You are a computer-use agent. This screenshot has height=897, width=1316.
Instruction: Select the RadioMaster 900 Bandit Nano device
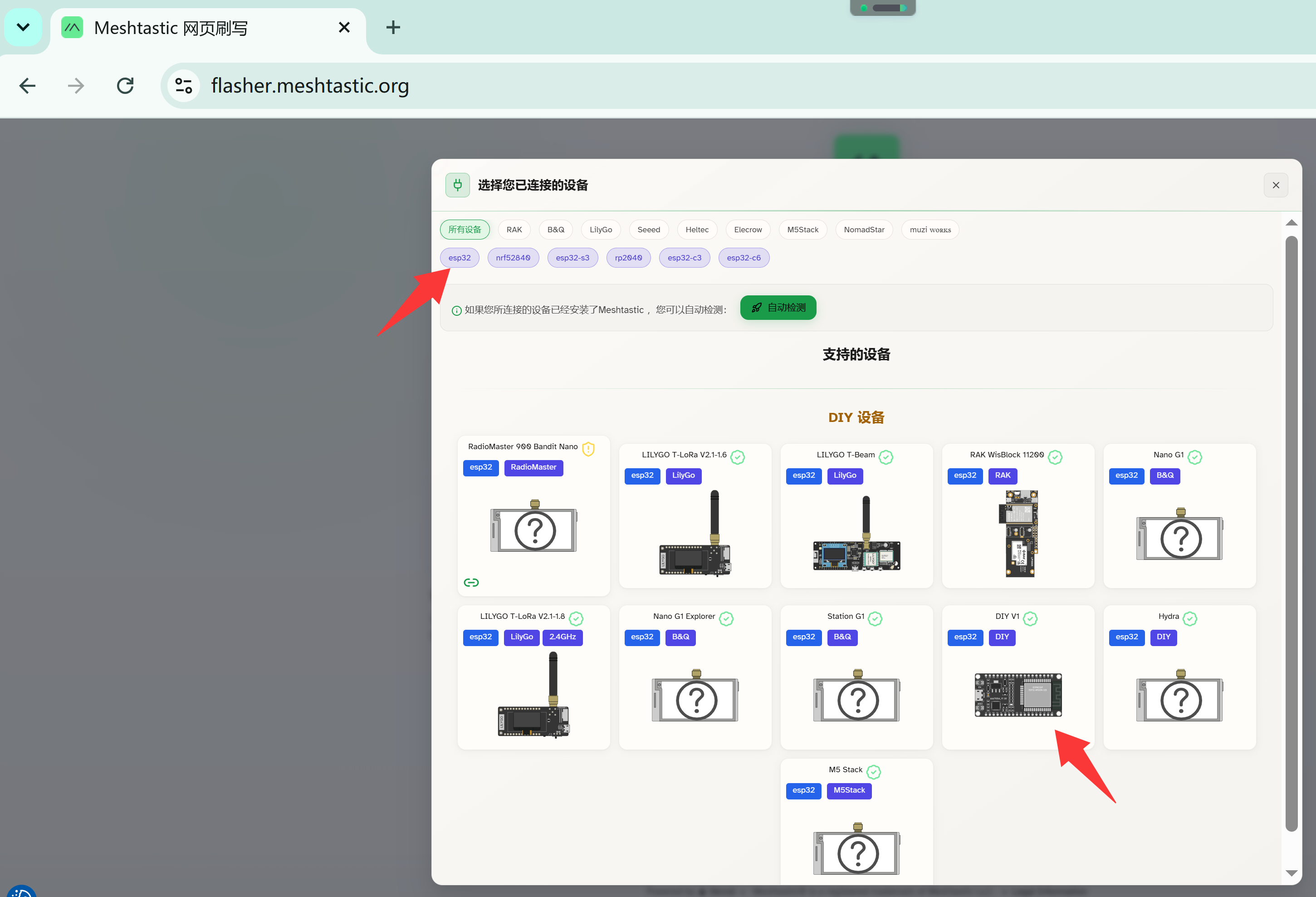533,515
